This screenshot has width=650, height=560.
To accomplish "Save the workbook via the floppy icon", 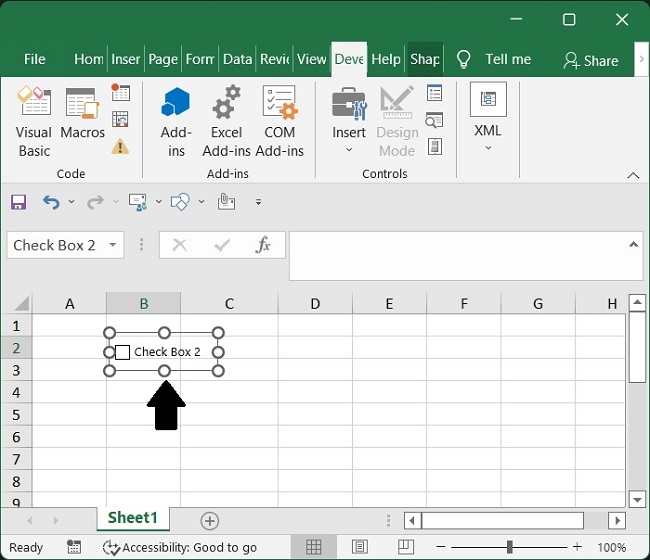I will (x=18, y=202).
